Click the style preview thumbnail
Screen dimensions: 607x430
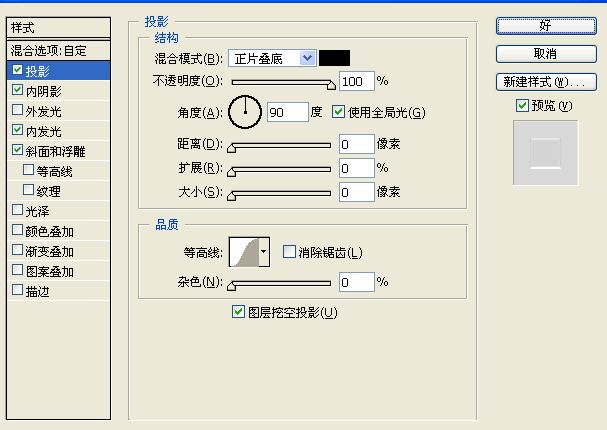point(545,153)
